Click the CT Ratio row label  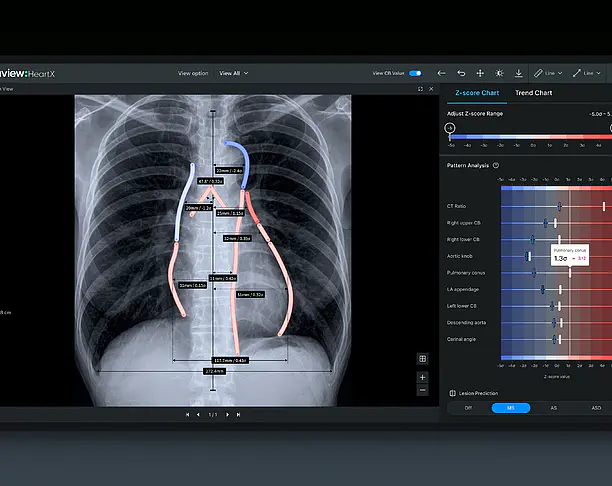click(x=456, y=206)
